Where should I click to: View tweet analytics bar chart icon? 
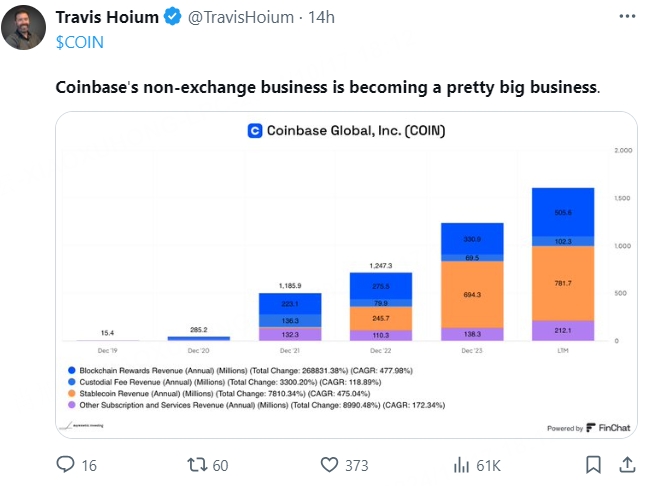(461, 465)
